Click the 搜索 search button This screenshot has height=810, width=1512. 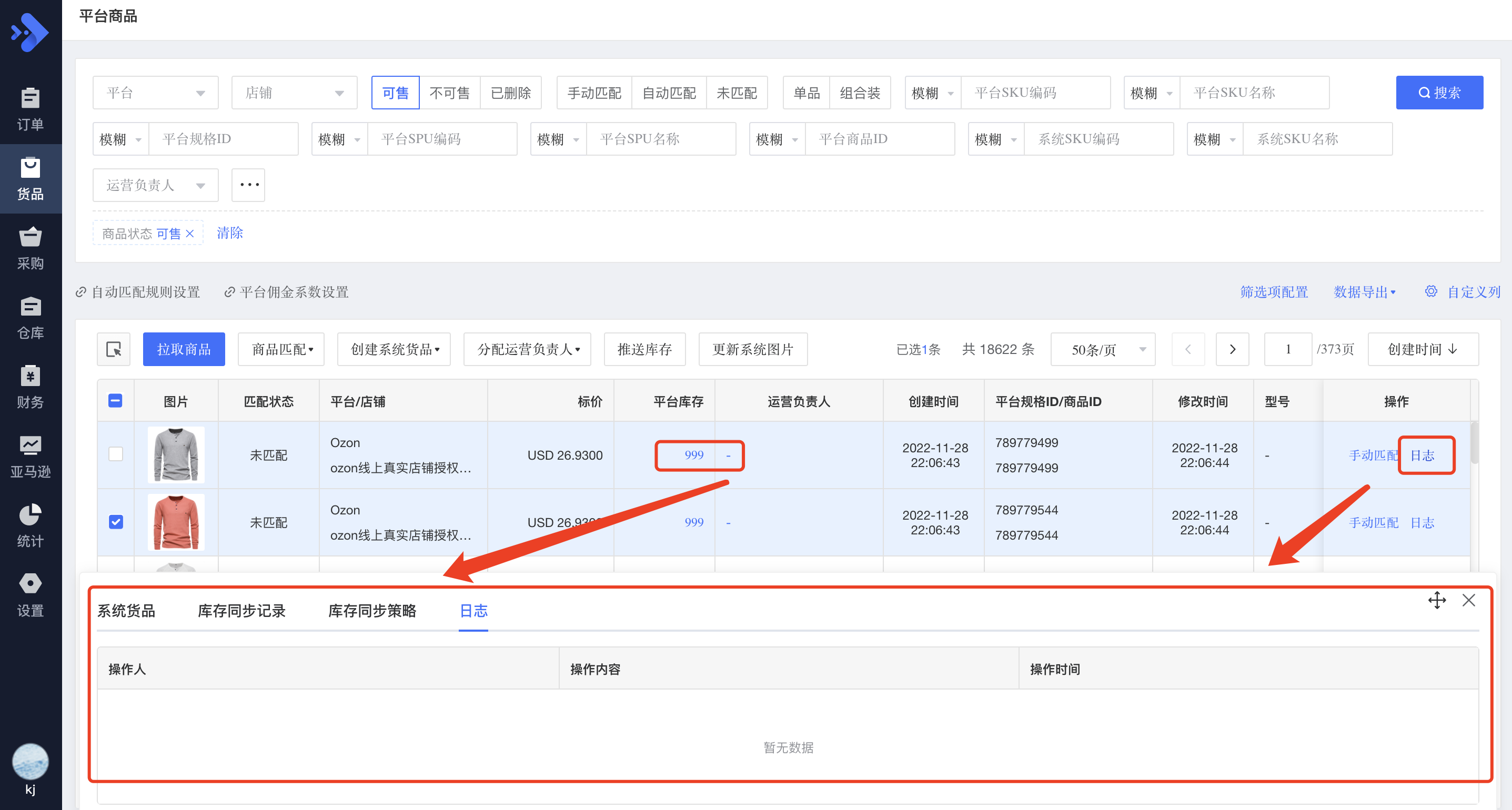[1439, 93]
